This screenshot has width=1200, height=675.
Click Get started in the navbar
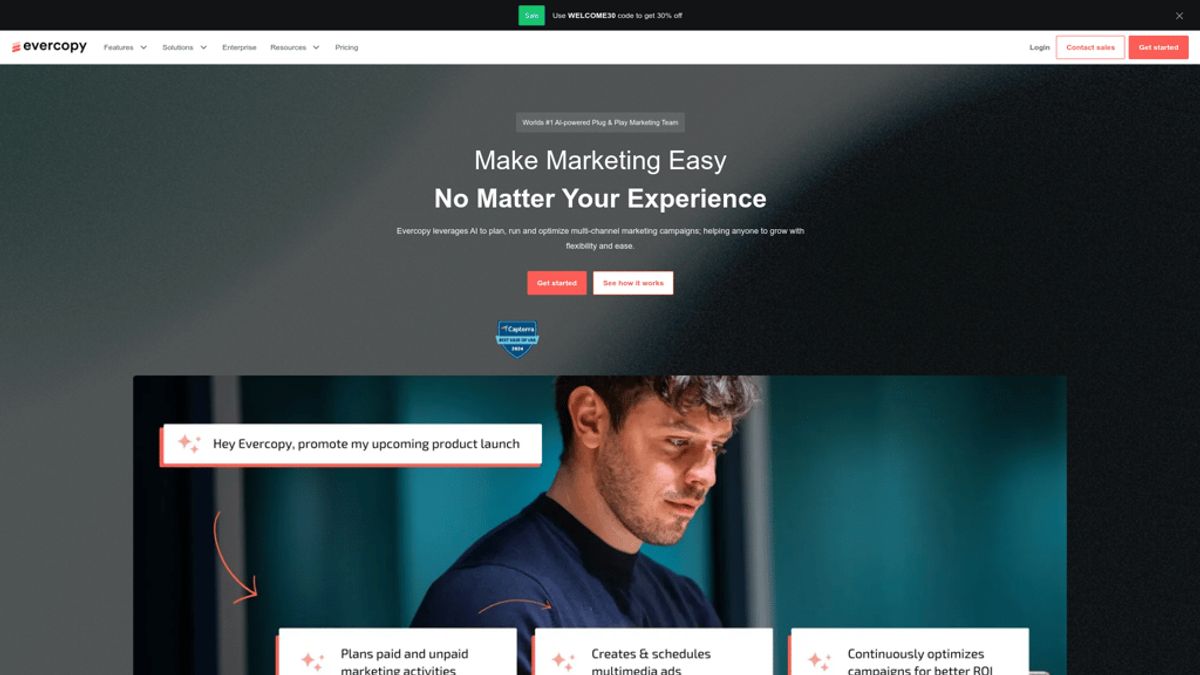click(x=1158, y=47)
